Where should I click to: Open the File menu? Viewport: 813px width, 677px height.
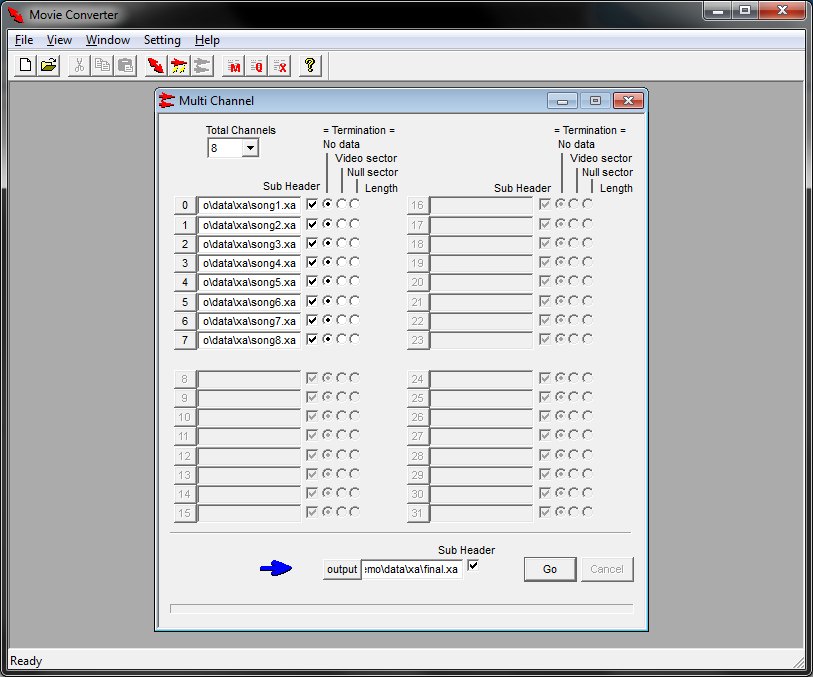(24, 40)
